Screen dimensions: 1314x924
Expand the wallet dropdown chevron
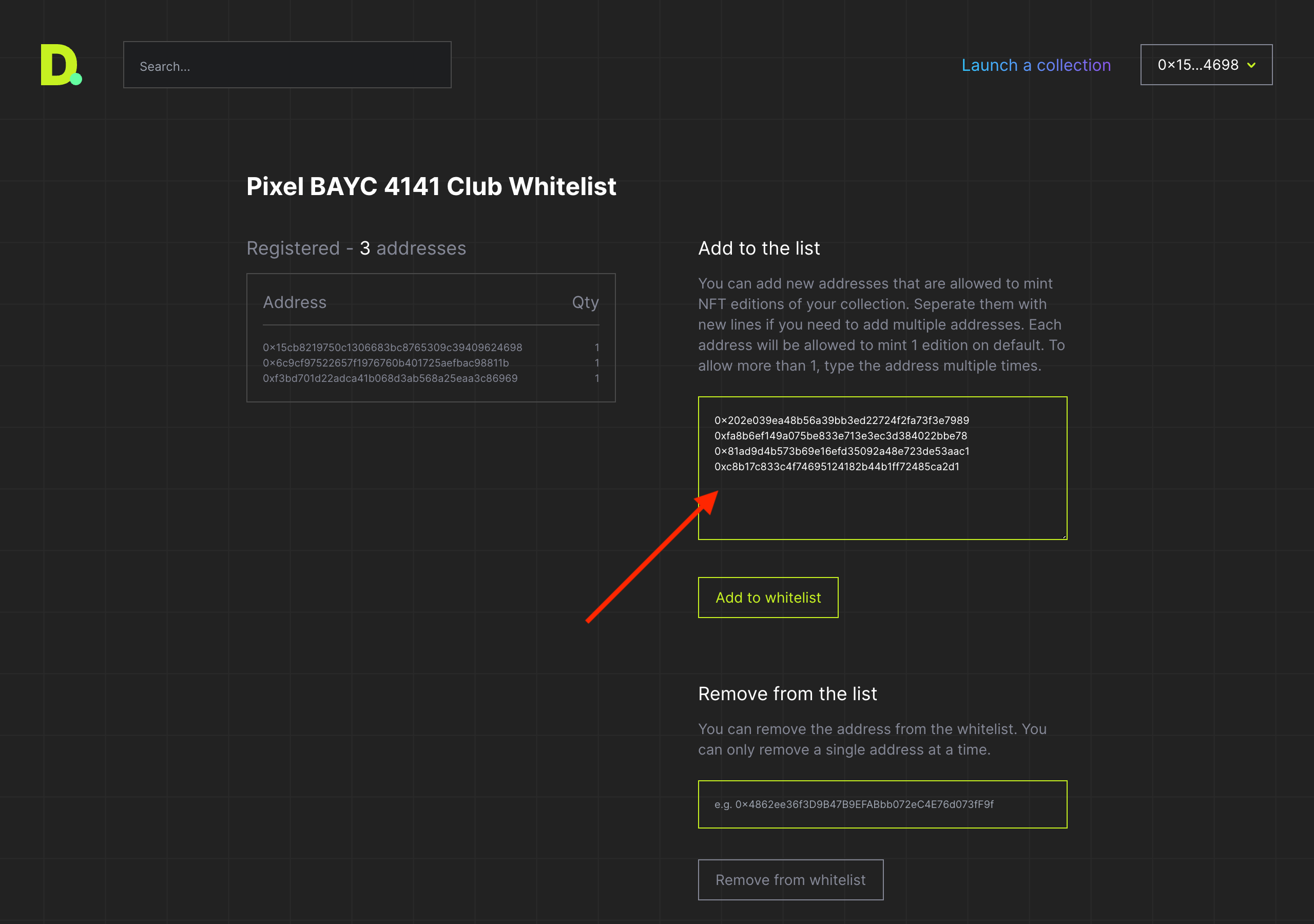(x=1251, y=65)
